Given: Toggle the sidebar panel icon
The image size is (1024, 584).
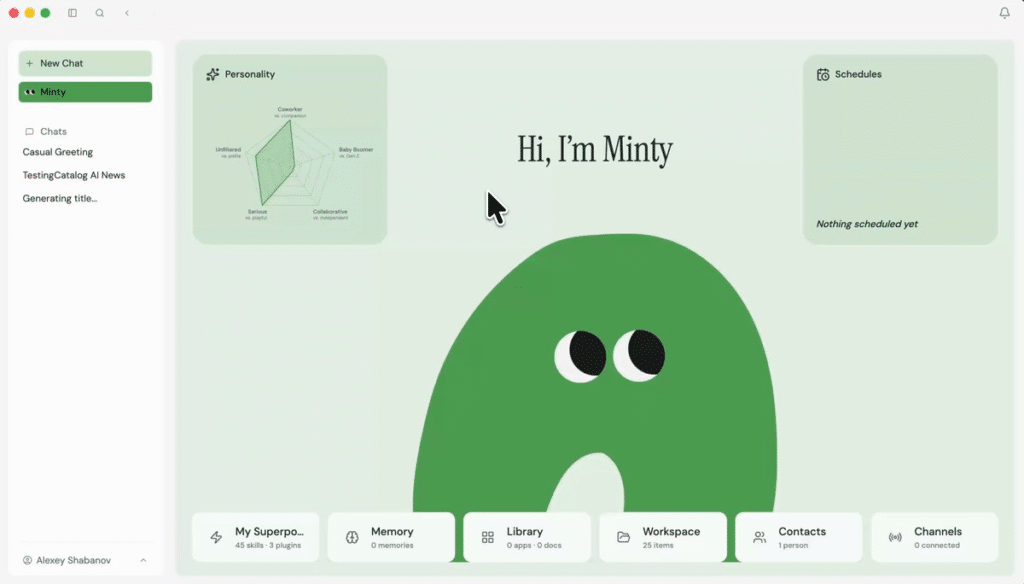Looking at the screenshot, I should click(x=72, y=13).
